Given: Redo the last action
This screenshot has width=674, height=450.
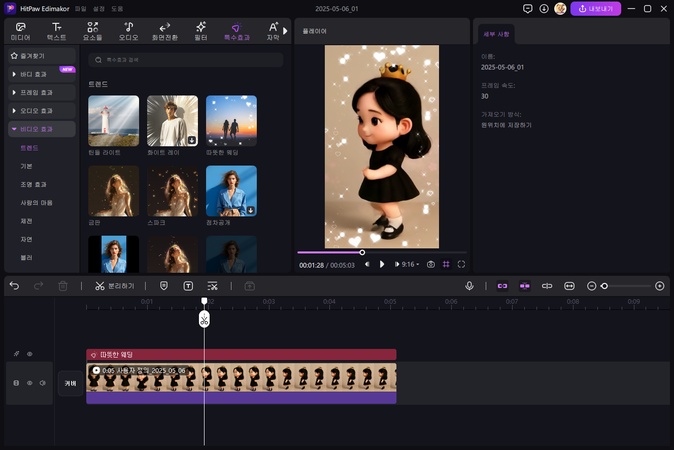Looking at the screenshot, I should pyautogui.click(x=38, y=286).
